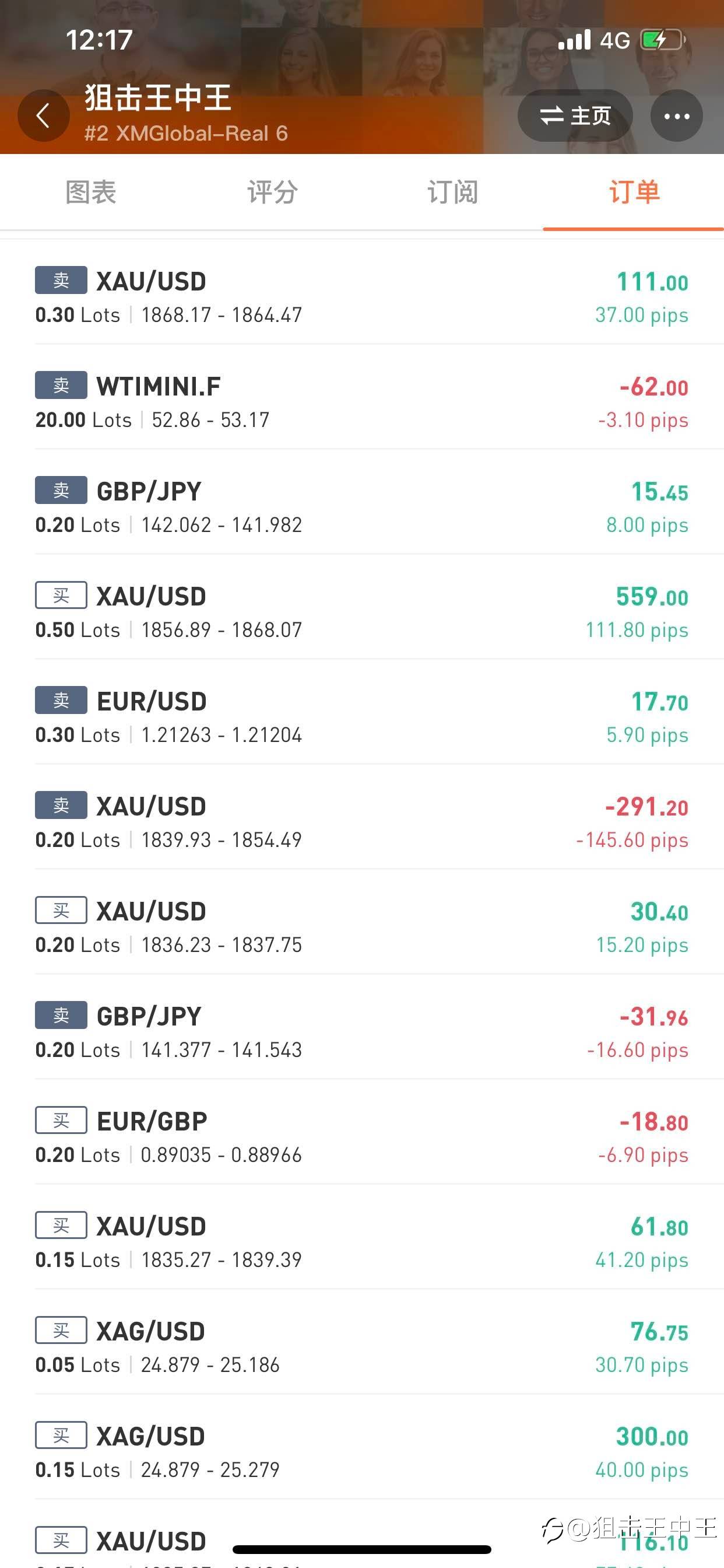The image size is (724, 1568).
Task: Tap the back arrow button
Action: 43,116
